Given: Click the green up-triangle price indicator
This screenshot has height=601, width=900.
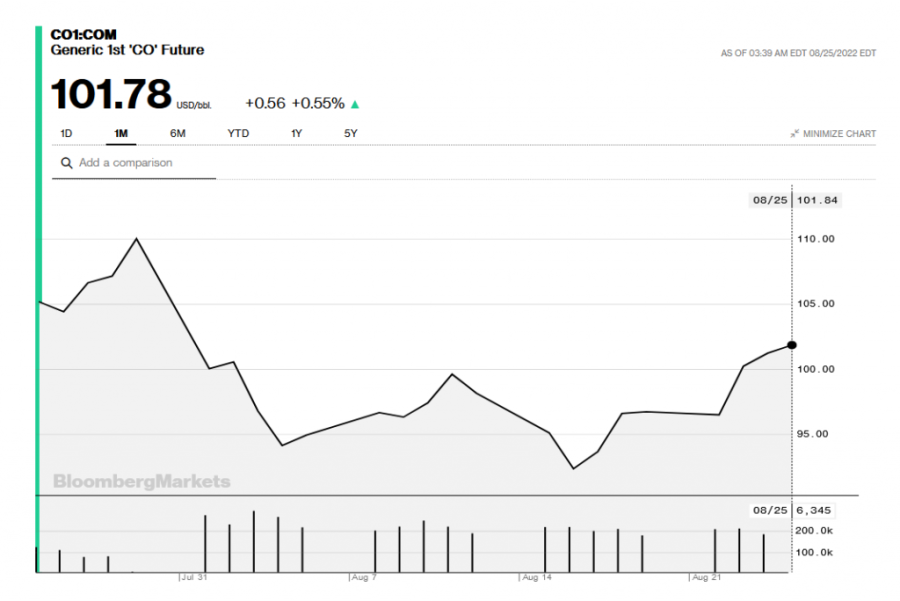Looking at the screenshot, I should point(355,104).
